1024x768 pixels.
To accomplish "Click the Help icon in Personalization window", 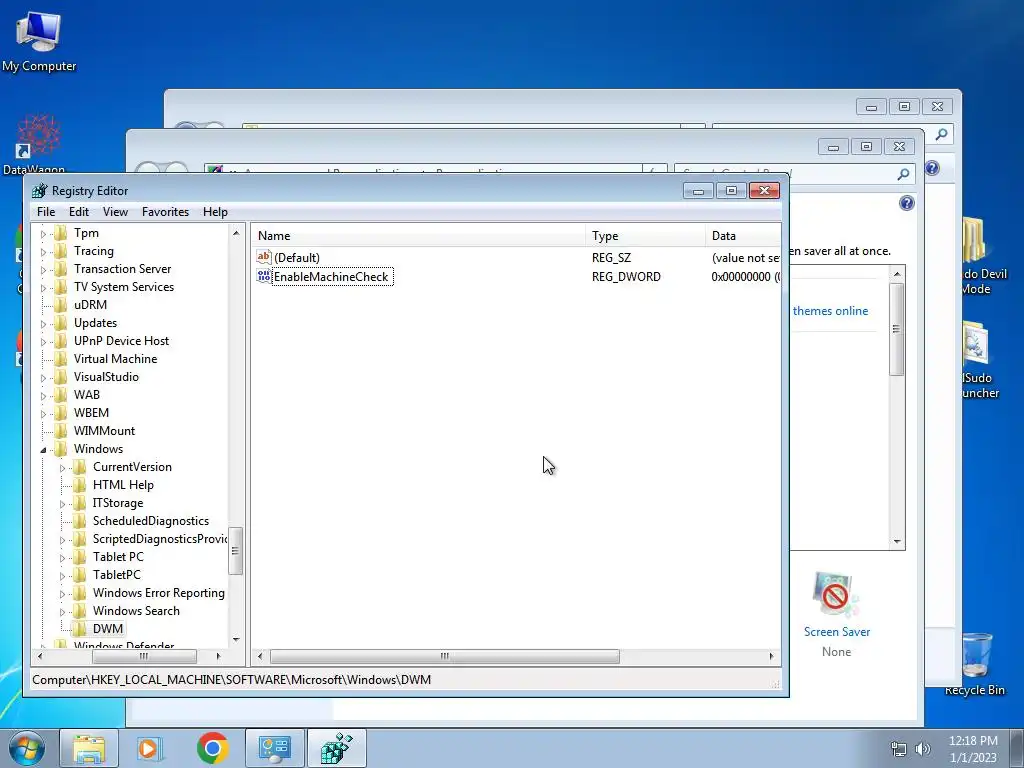I will tap(906, 203).
